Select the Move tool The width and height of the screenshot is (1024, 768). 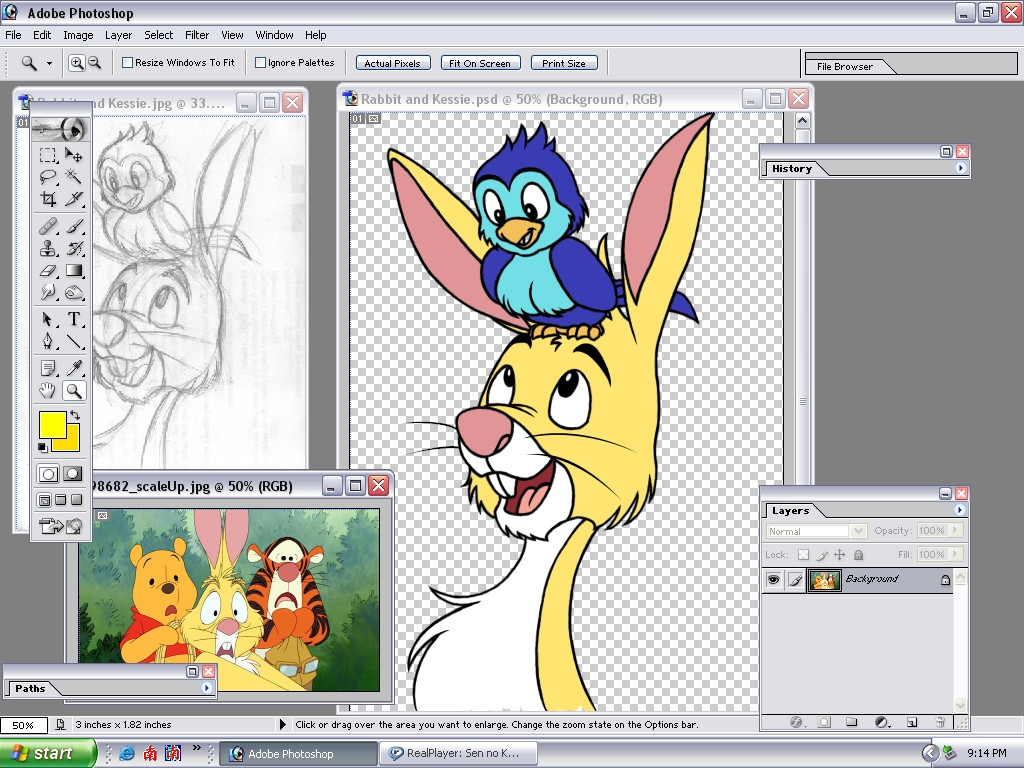74,155
